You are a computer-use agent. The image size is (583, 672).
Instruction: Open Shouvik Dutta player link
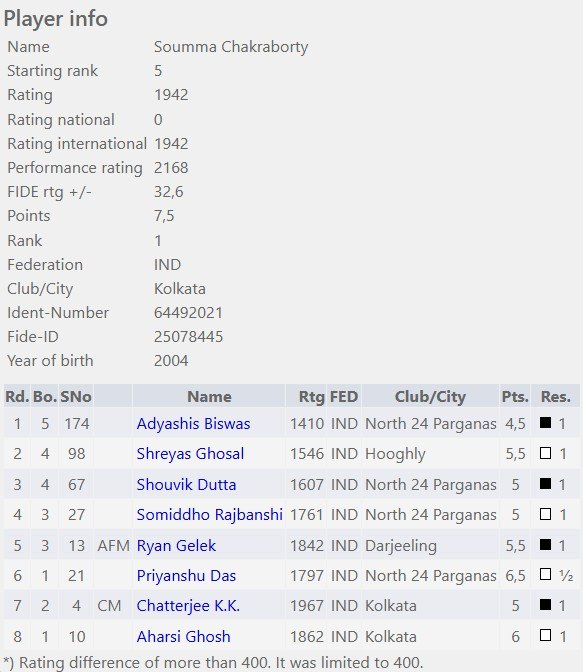pos(186,484)
